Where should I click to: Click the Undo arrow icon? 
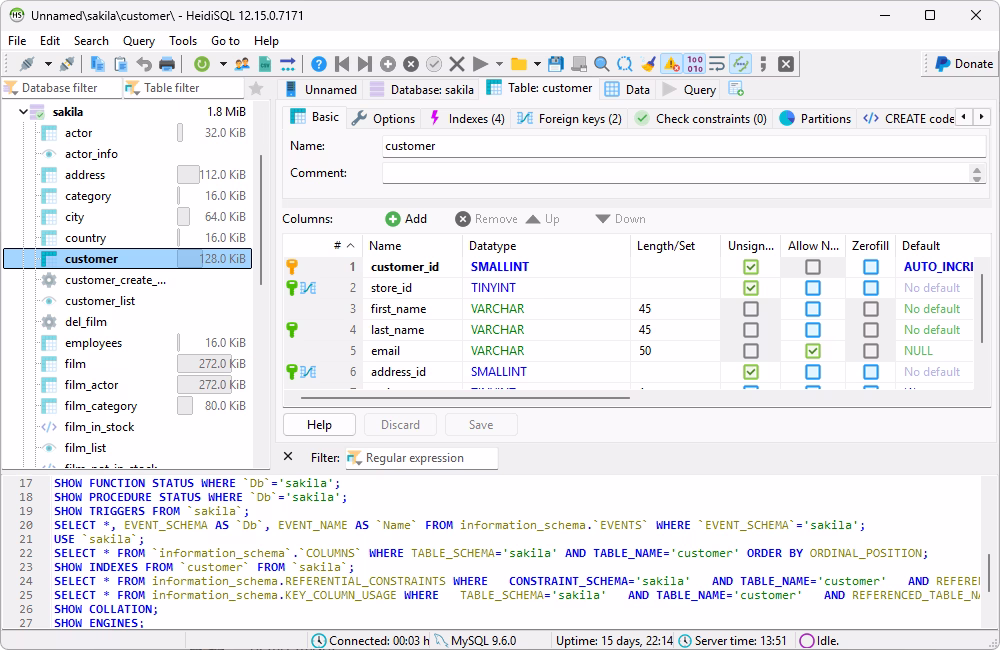144,64
